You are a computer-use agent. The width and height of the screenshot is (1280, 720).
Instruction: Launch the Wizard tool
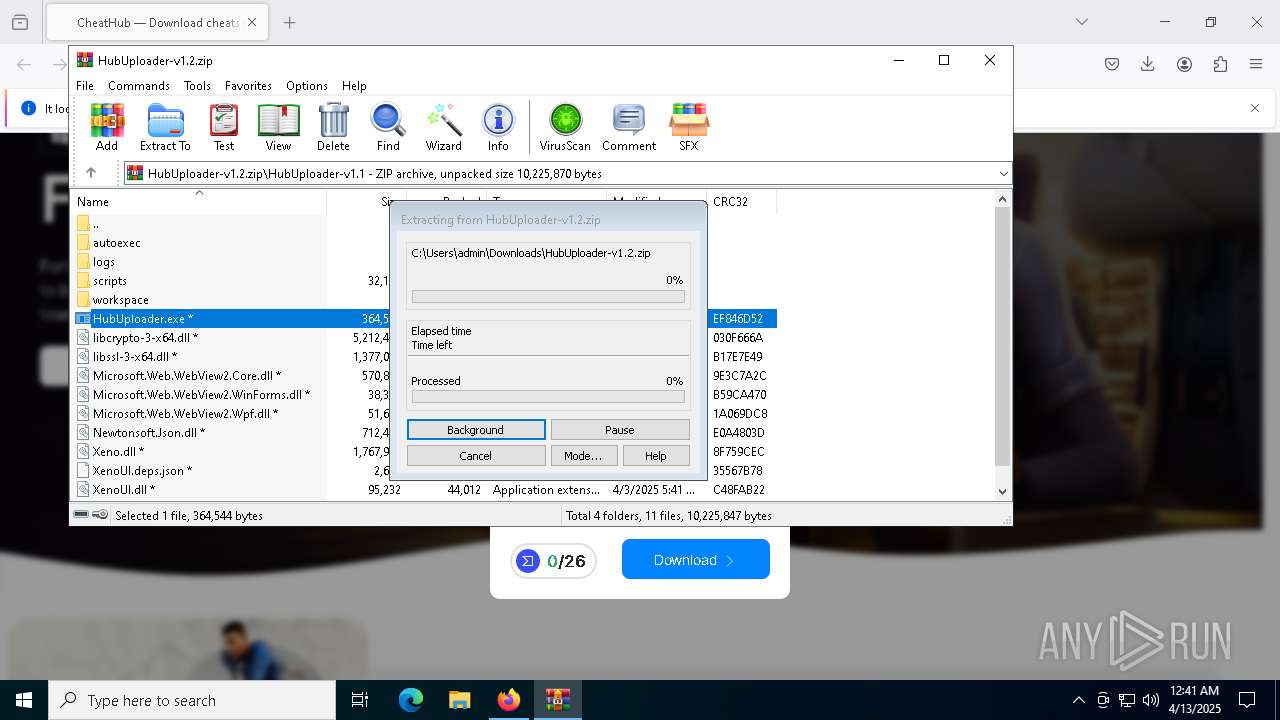(x=443, y=127)
